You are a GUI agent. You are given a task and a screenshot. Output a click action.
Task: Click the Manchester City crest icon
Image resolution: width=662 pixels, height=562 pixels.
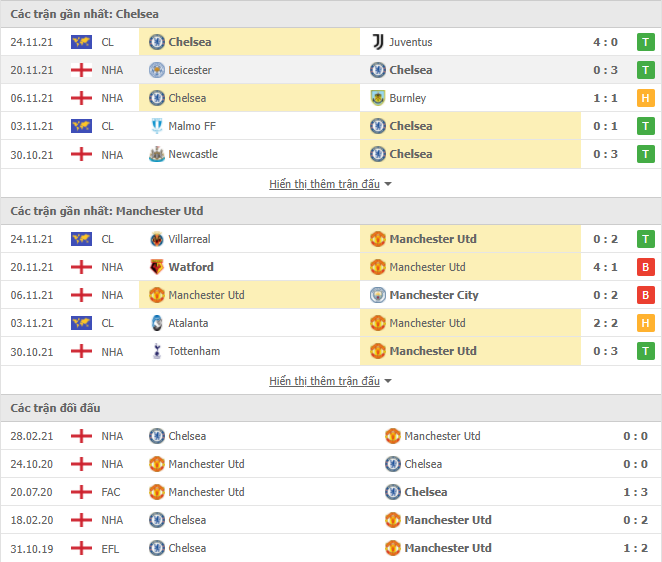[x=378, y=295]
